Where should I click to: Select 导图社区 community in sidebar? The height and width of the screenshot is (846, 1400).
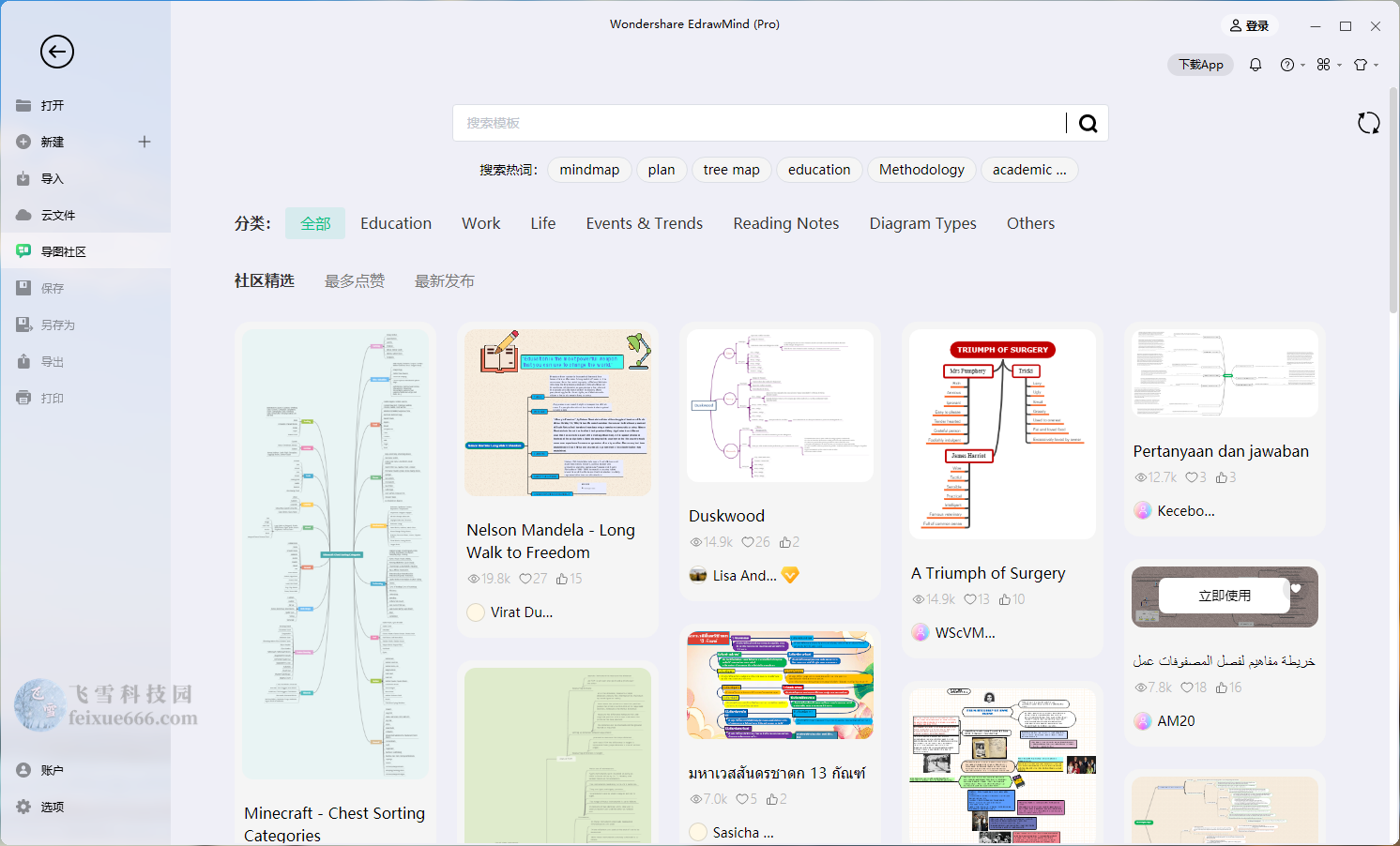point(85,251)
